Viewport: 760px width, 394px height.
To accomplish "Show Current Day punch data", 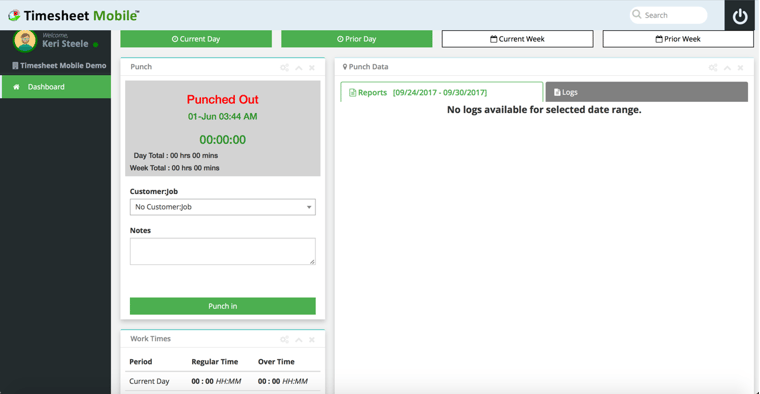I will (x=196, y=39).
